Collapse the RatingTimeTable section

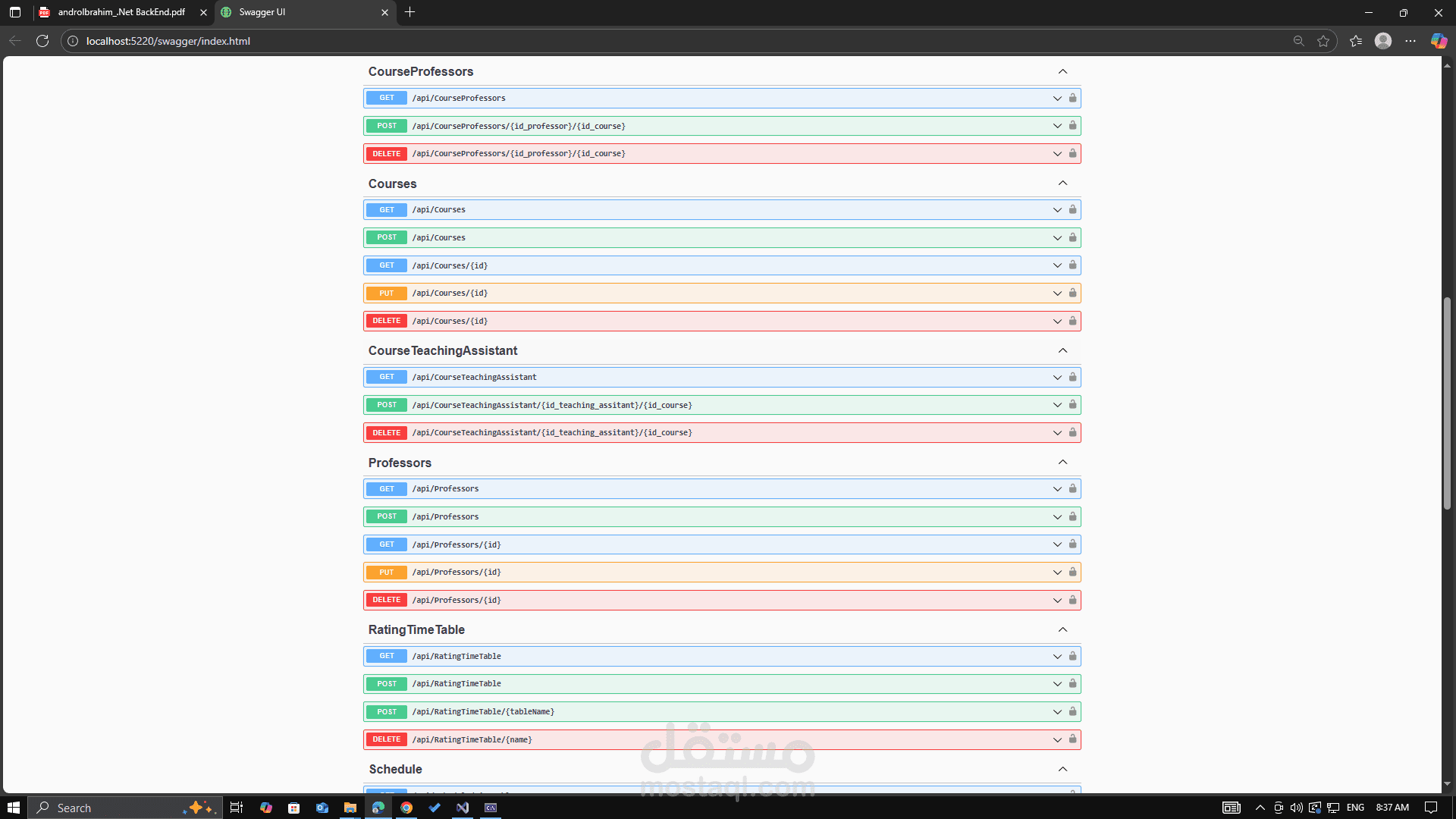pos(1062,629)
